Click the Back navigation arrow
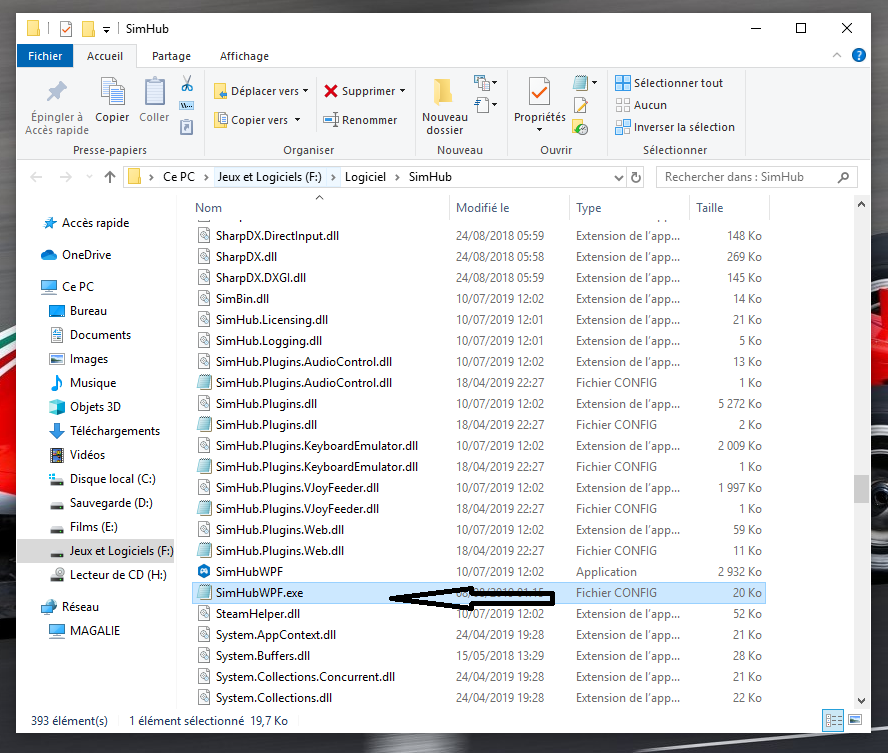The image size is (888, 753). pyautogui.click(x=36, y=177)
